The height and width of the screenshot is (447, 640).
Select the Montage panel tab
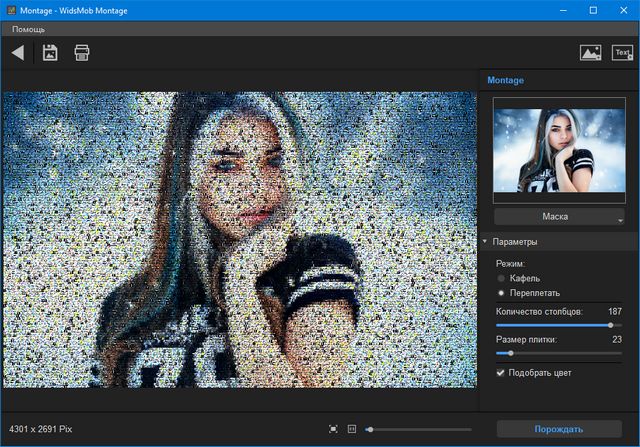pyautogui.click(x=506, y=80)
